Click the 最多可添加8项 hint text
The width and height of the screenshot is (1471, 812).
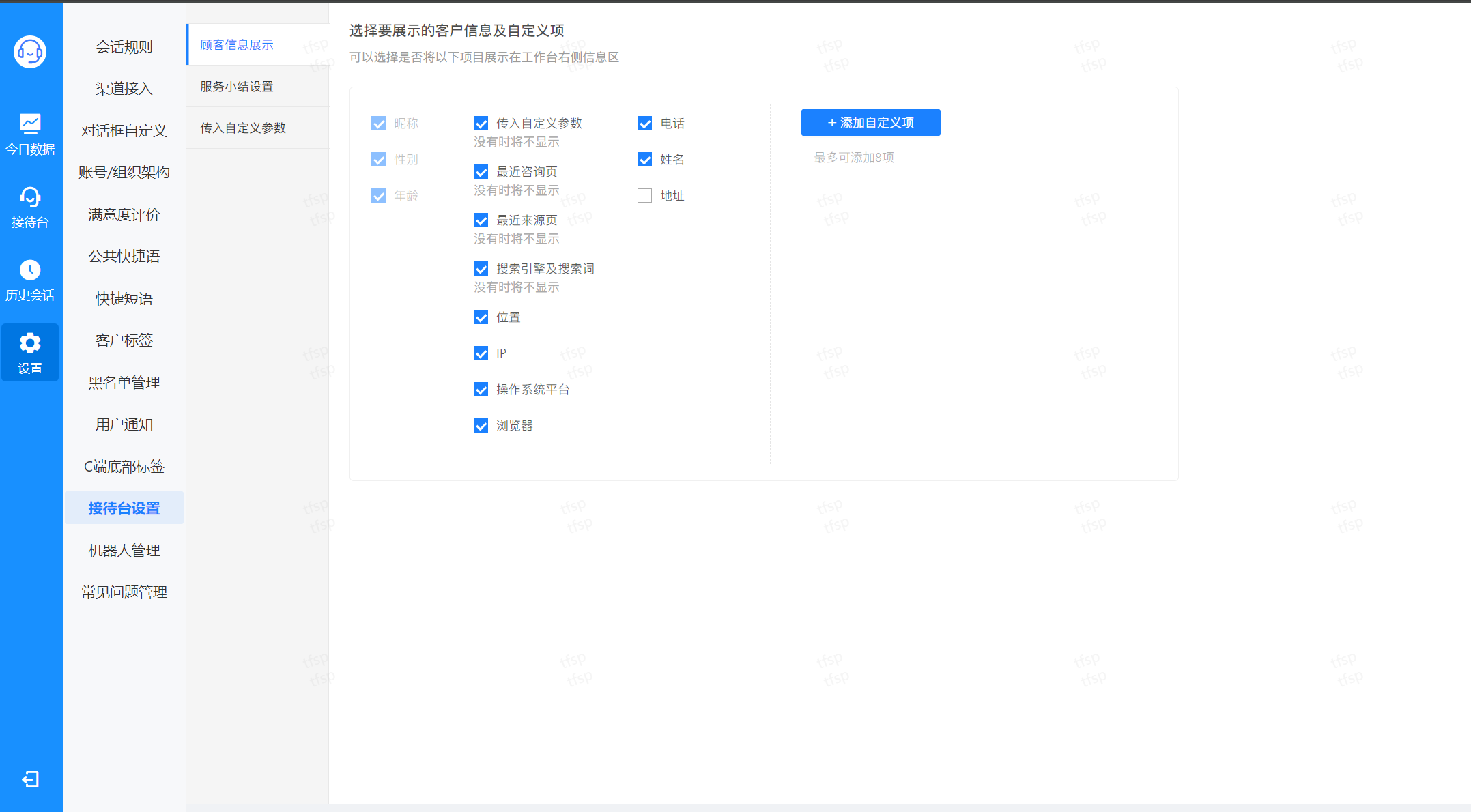pos(854,158)
